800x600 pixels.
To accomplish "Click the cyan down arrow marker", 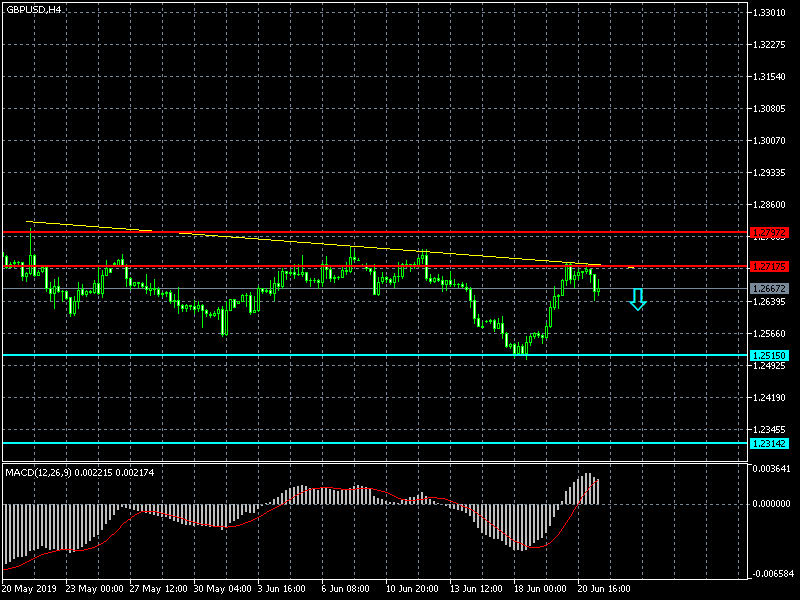I will pos(637,299).
